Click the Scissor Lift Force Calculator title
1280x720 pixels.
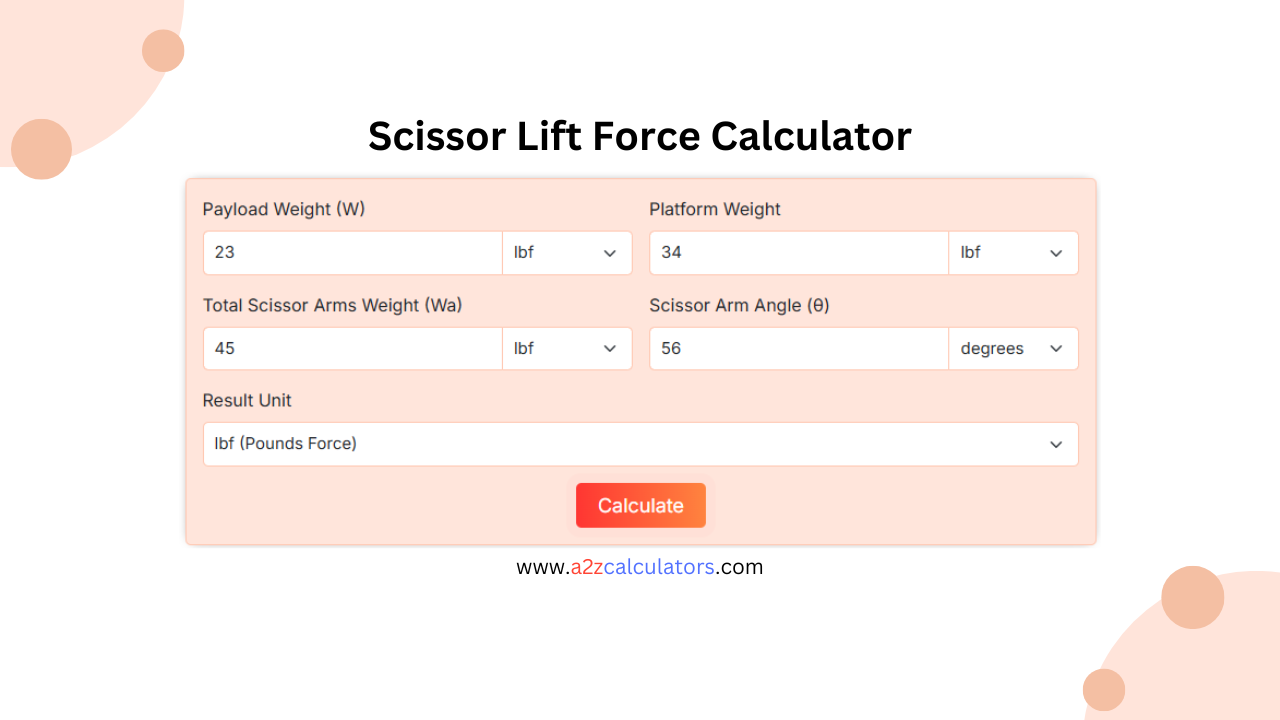640,136
